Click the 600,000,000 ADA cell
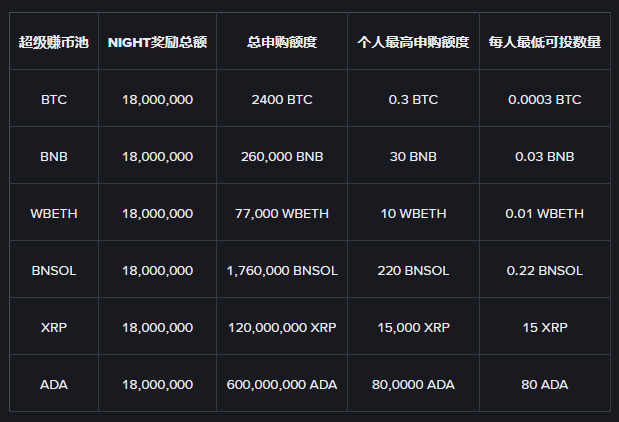 282,384
